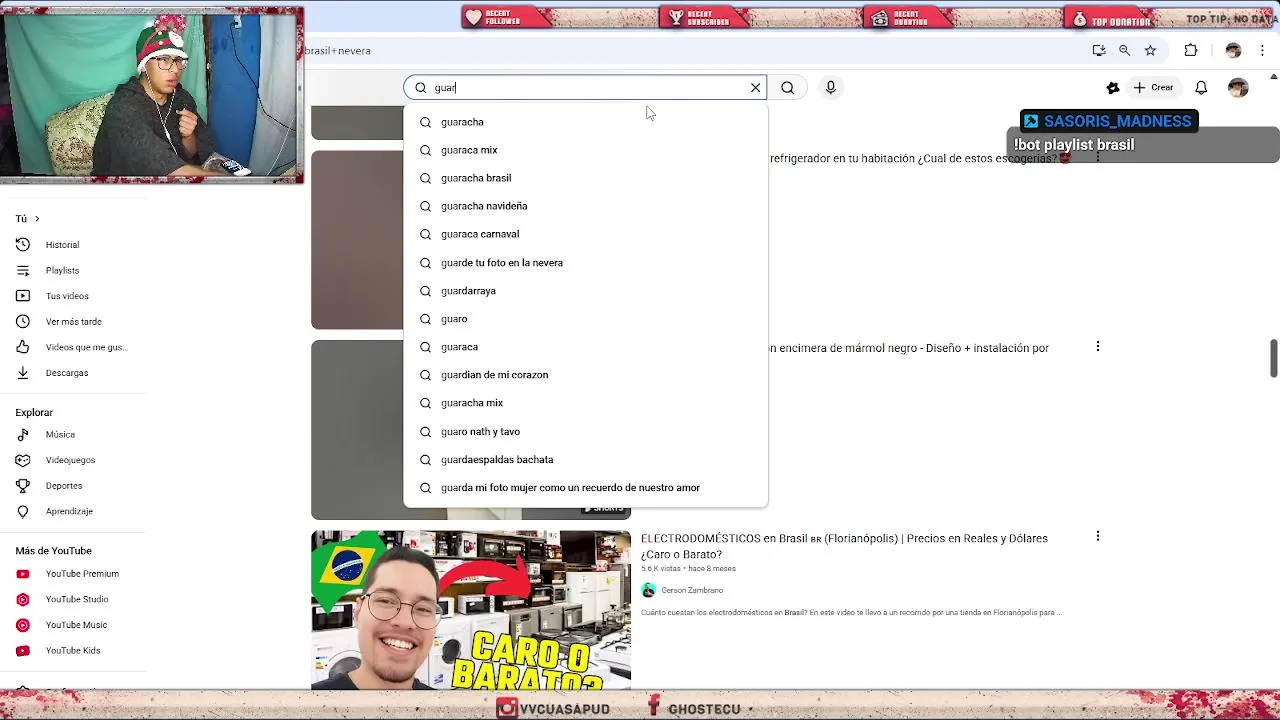Click into the search input field

588,88
